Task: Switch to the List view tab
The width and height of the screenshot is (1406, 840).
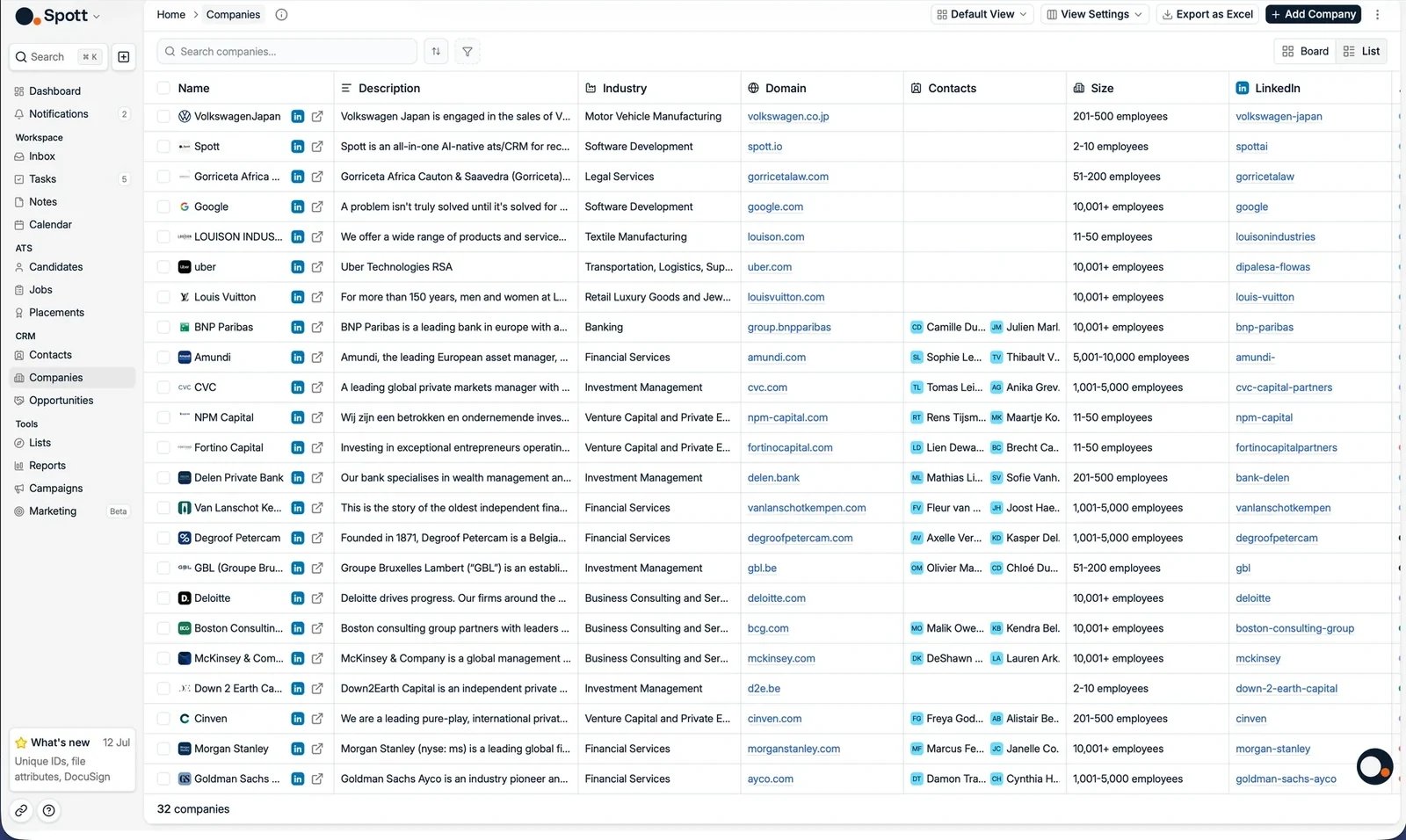Action: click(x=1361, y=52)
